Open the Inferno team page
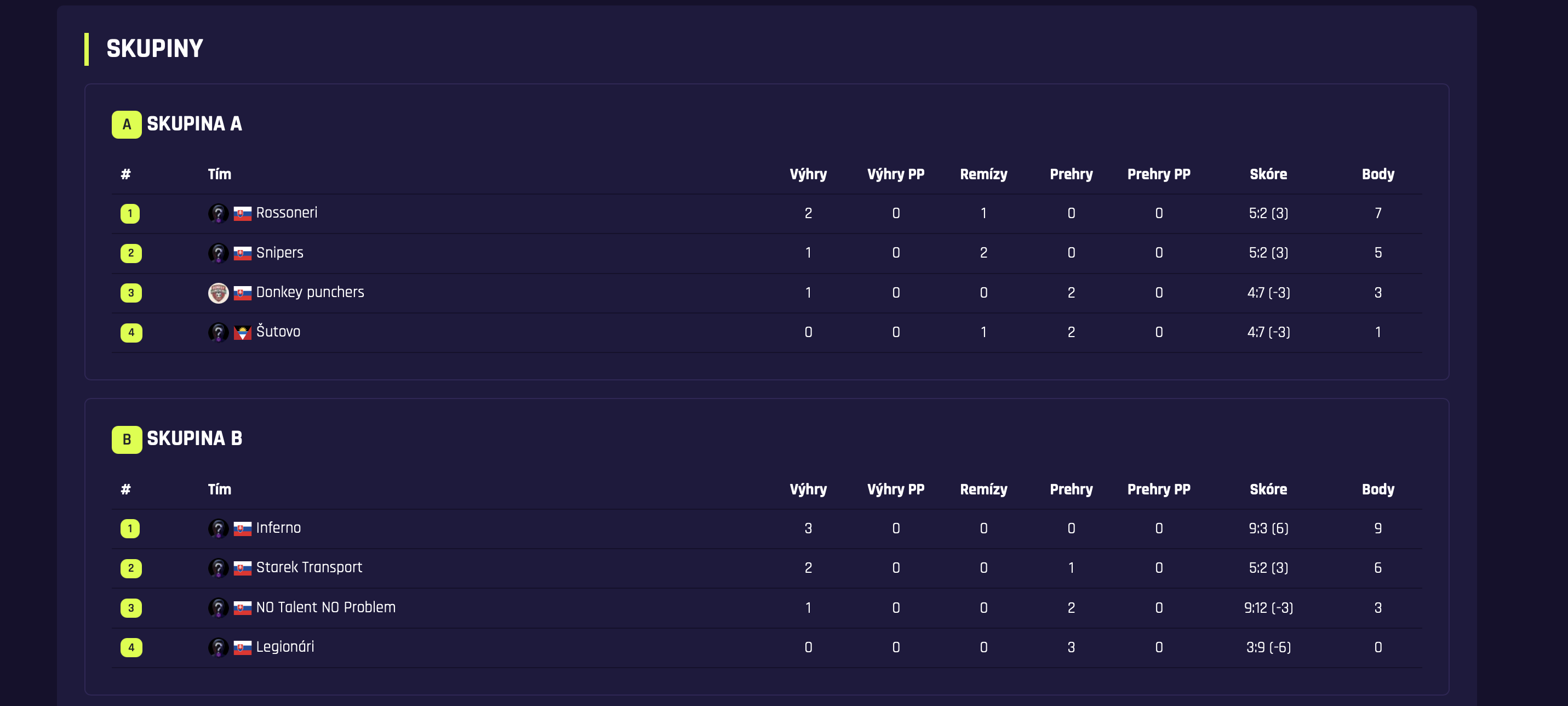This screenshot has width=1568, height=706. [x=278, y=528]
